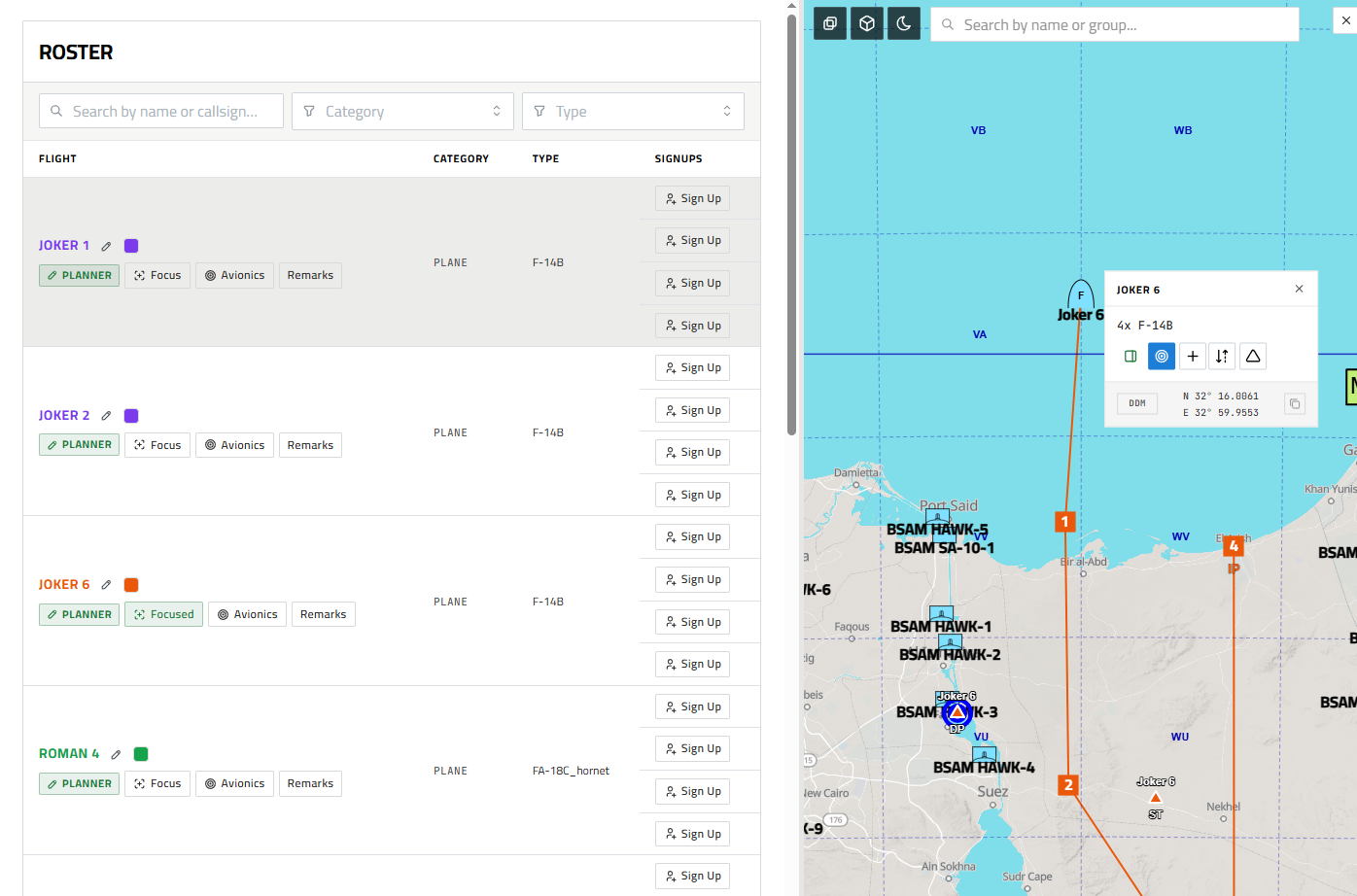
Task: Toggle PLANNER tag on JOKER 6
Action: [x=79, y=614]
